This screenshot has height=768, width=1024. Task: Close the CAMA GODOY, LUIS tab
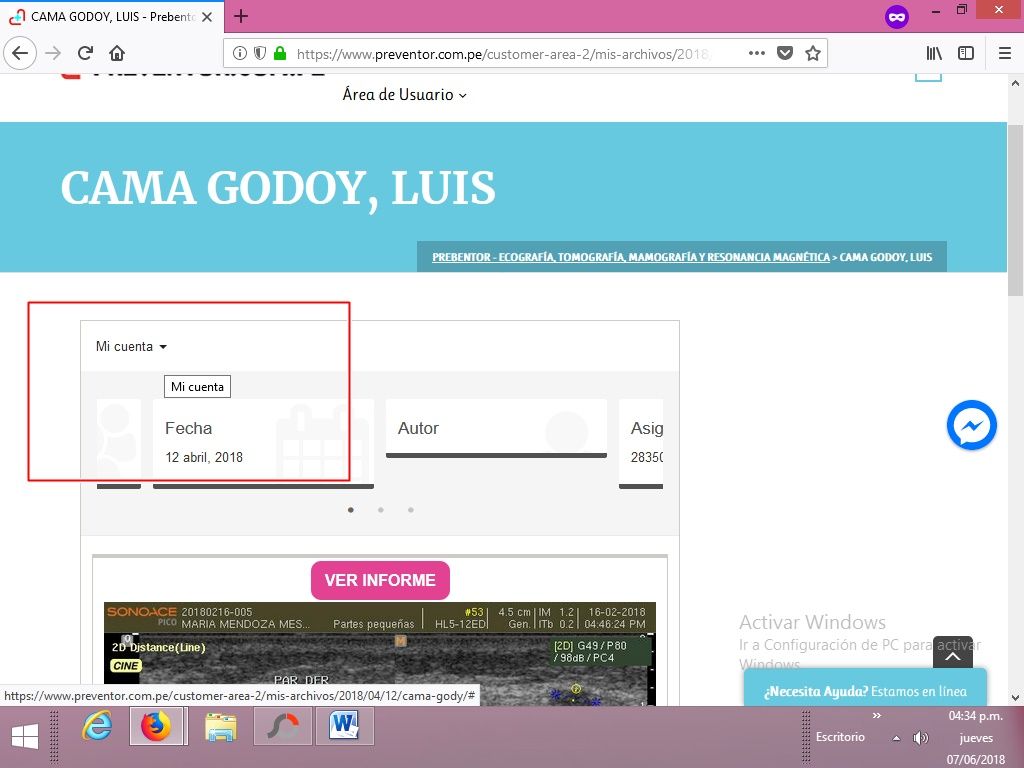(207, 17)
